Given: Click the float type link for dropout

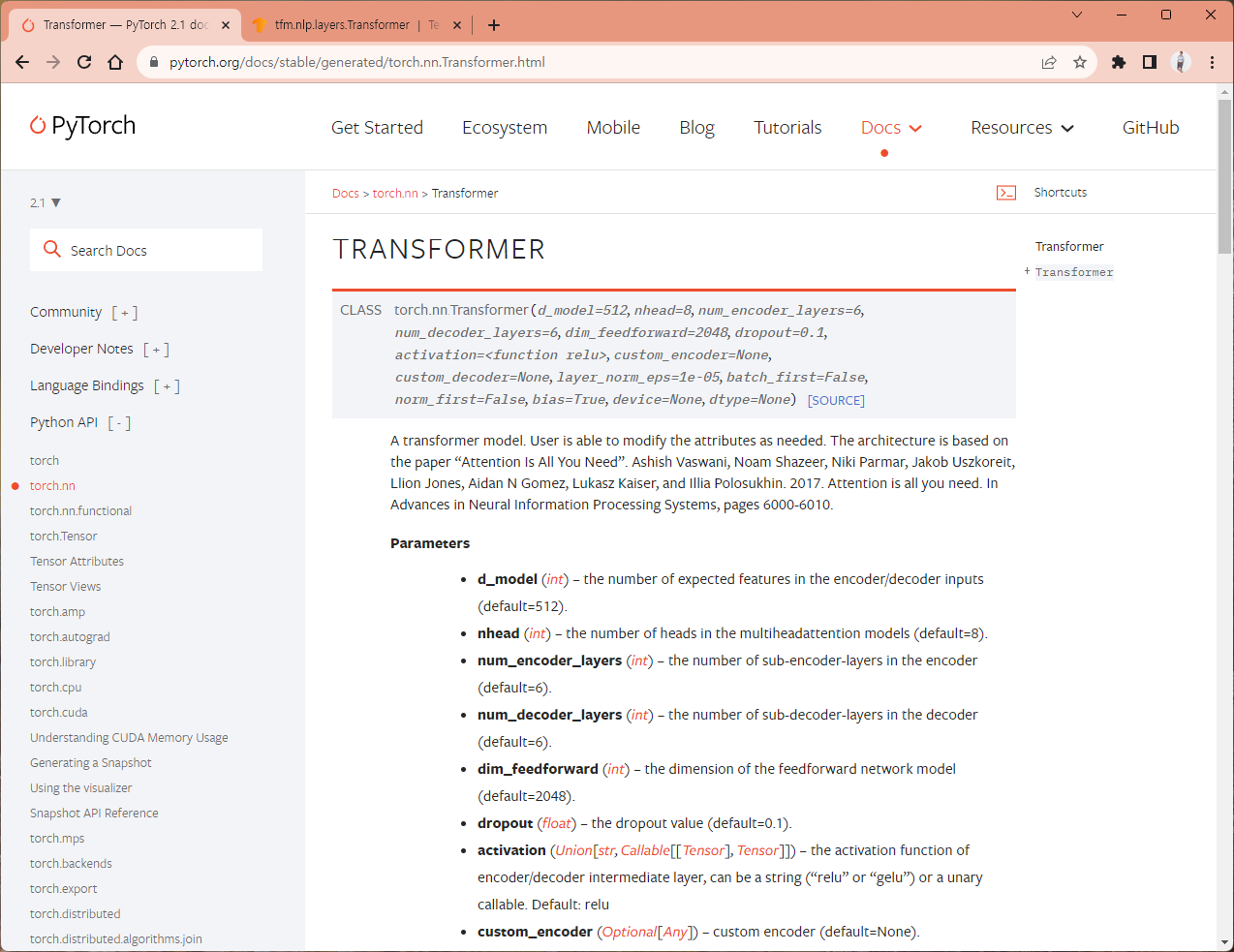Looking at the screenshot, I should click(x=556, y=823).
